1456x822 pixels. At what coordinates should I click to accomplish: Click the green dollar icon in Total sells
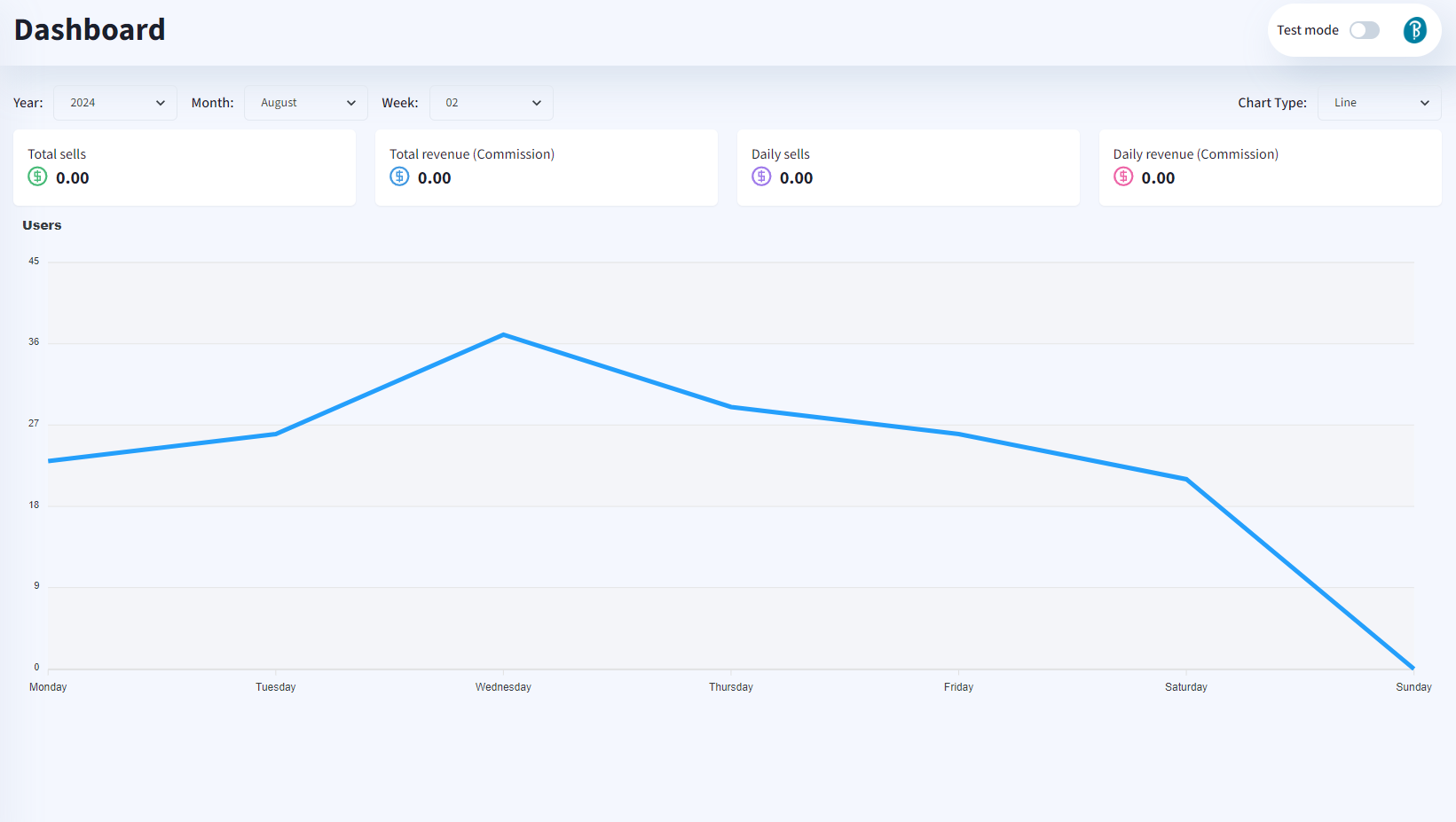click(37, 176)
